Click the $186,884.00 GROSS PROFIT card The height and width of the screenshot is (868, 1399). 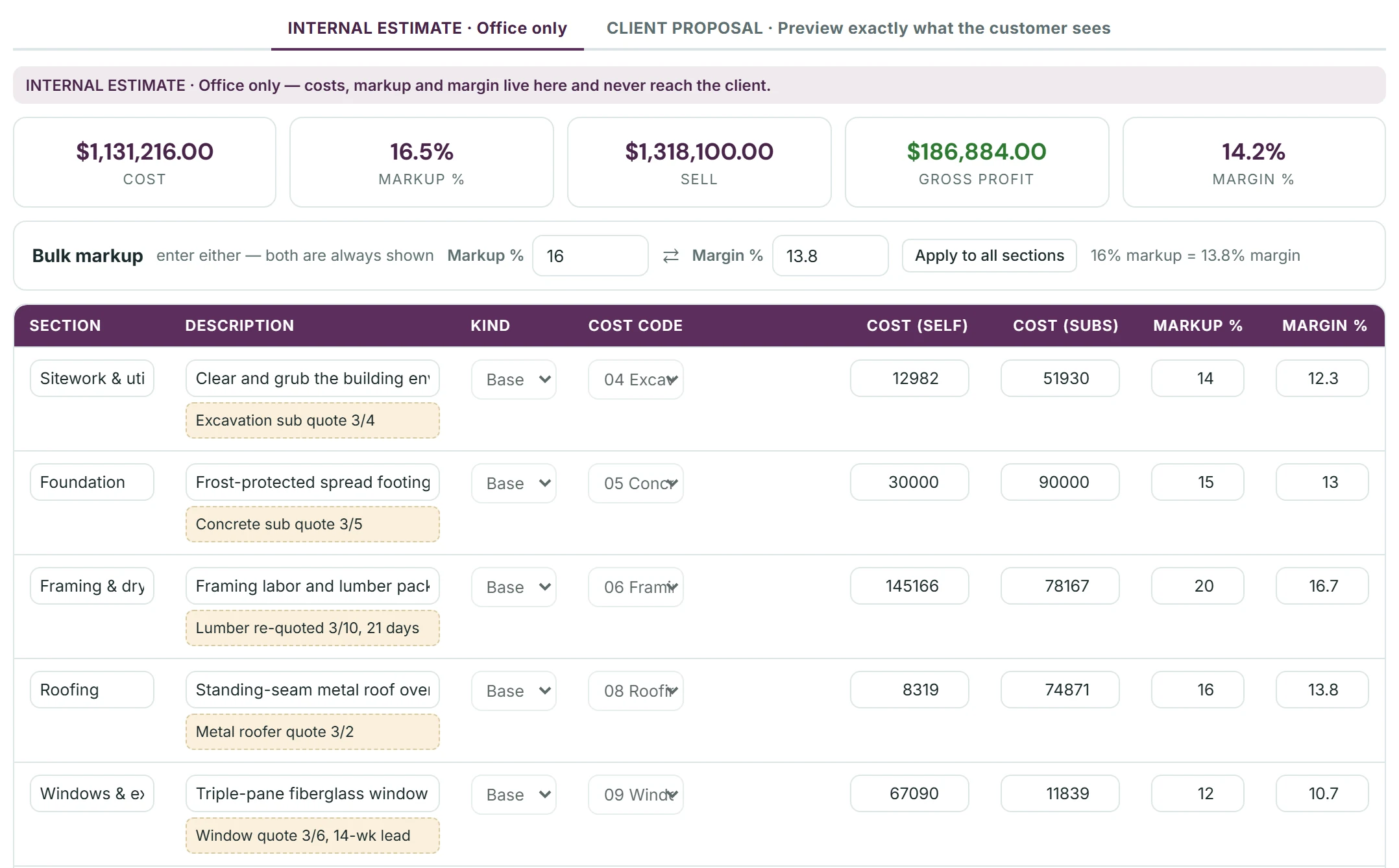click(977, 162)
